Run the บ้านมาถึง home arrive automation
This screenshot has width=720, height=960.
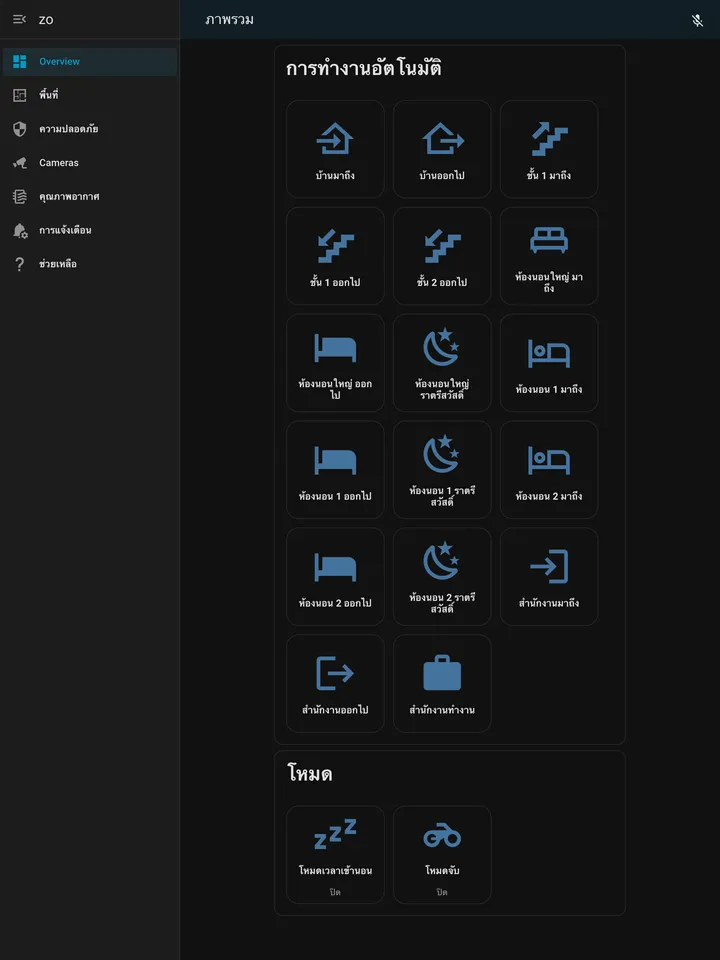(335, 149)
